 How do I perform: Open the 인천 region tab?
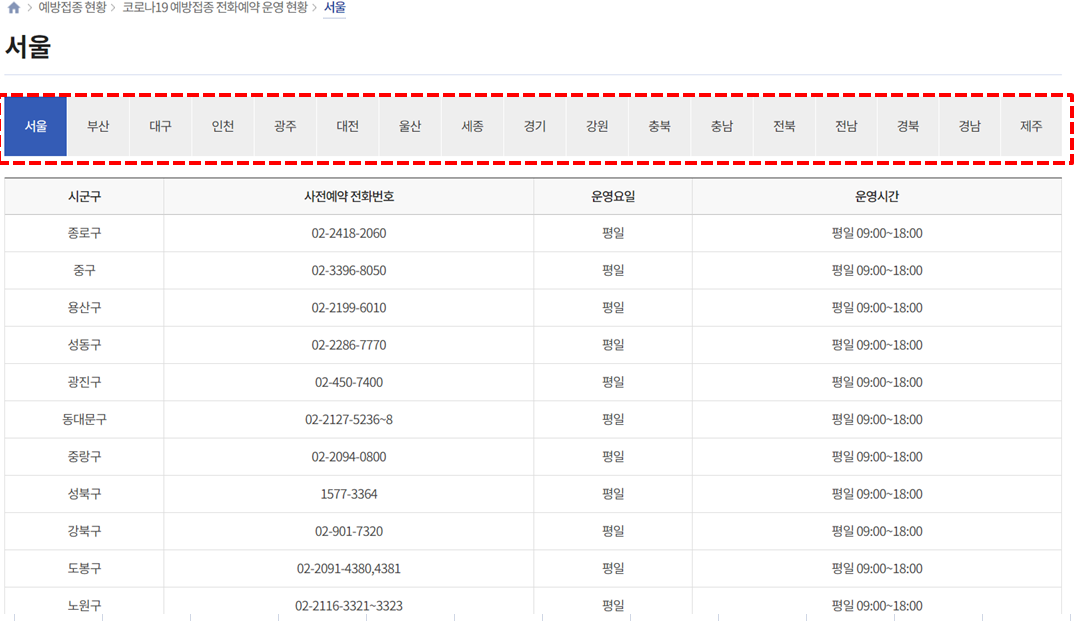click(x=223, y=127)
